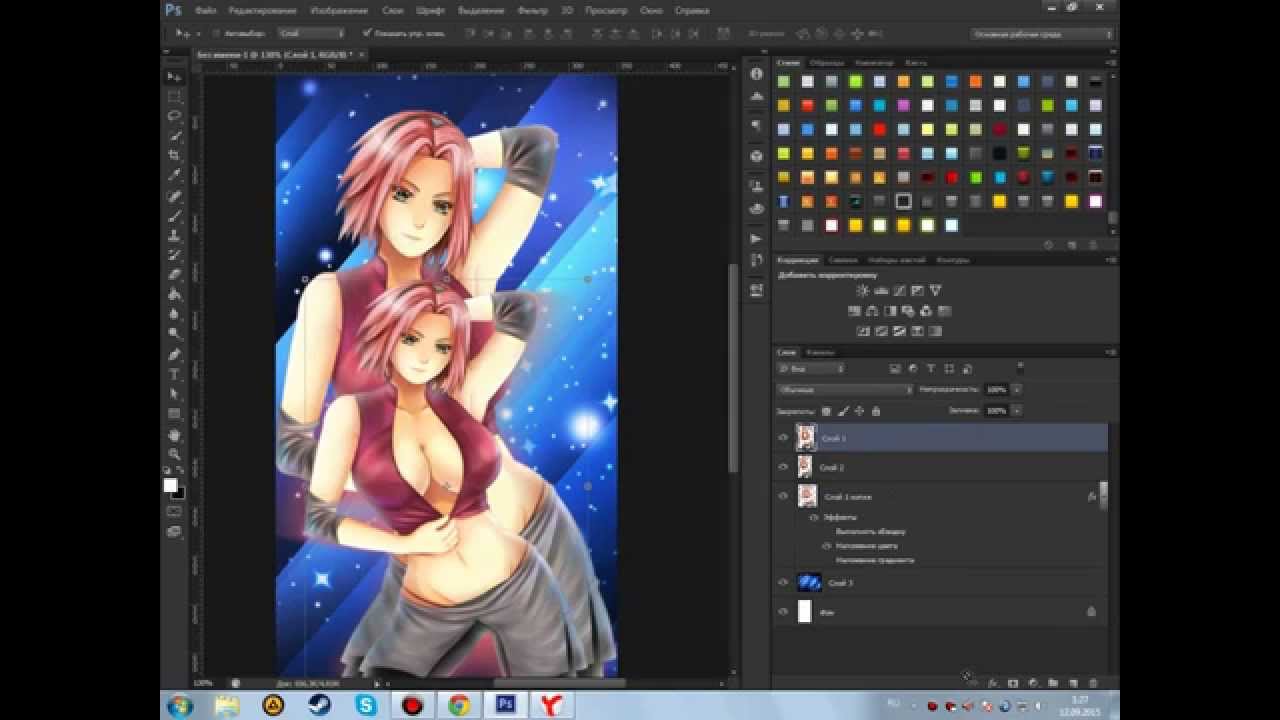Add a layer style via the fx icon
This screenshot has width=1280, height=720.
click(993, 683)
